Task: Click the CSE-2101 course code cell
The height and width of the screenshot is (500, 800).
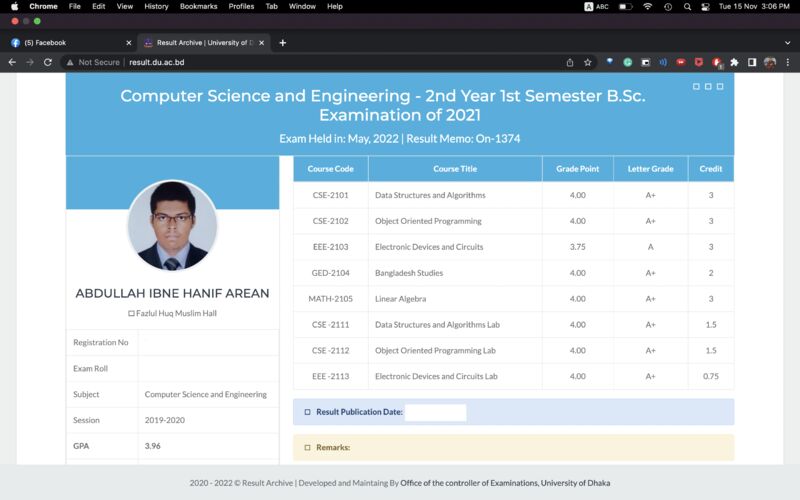Action: point(331,195)
